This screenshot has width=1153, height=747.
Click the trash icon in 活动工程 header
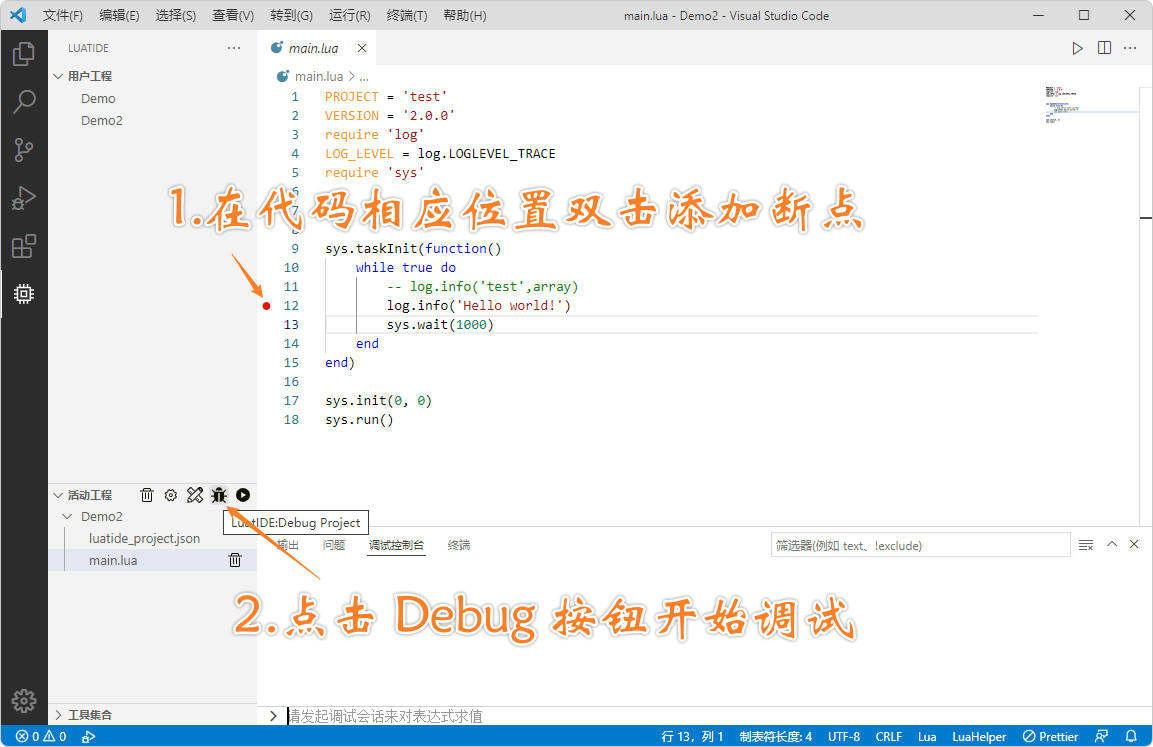pyautogui.click(x=147, y=496)
